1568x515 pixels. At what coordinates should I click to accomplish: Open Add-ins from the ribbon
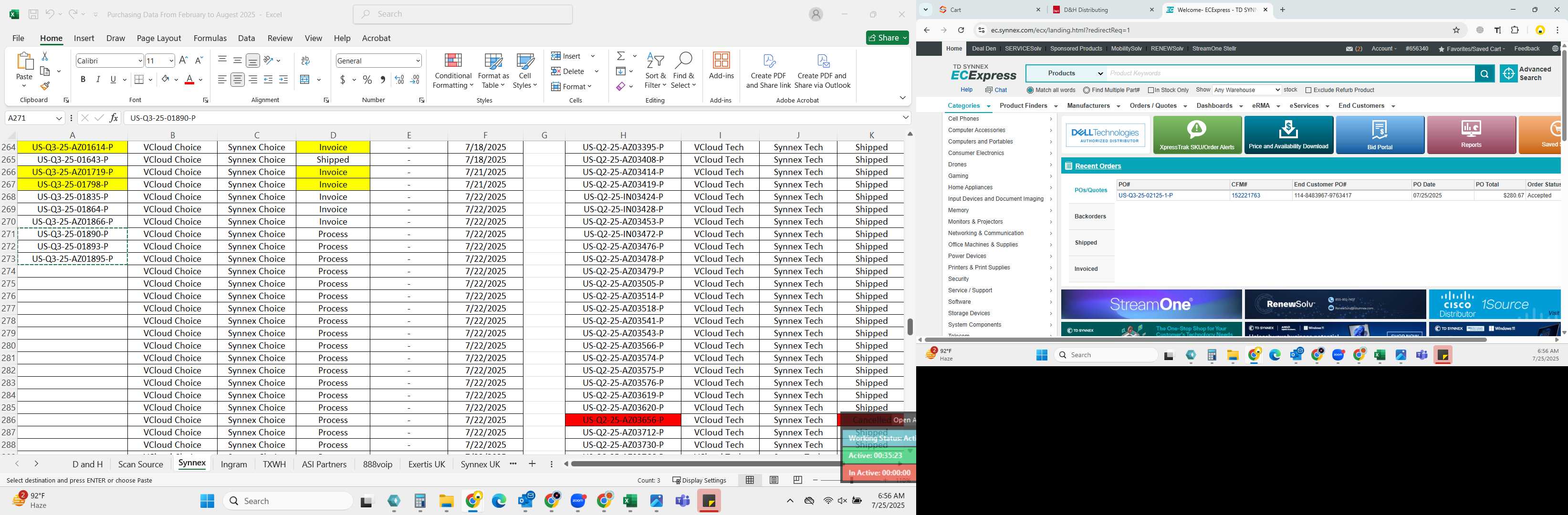coord(721,66)
